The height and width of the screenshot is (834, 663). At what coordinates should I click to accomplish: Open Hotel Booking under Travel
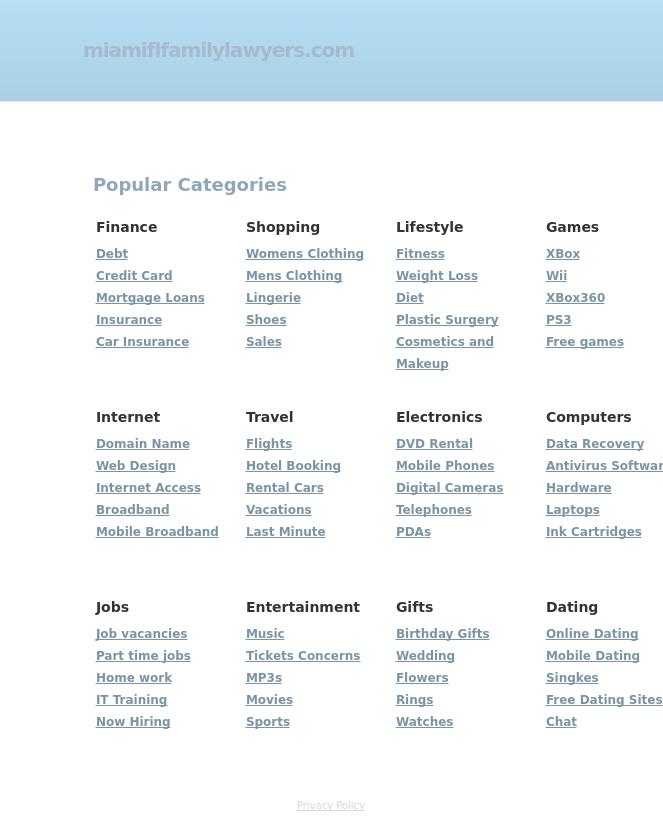293,466
